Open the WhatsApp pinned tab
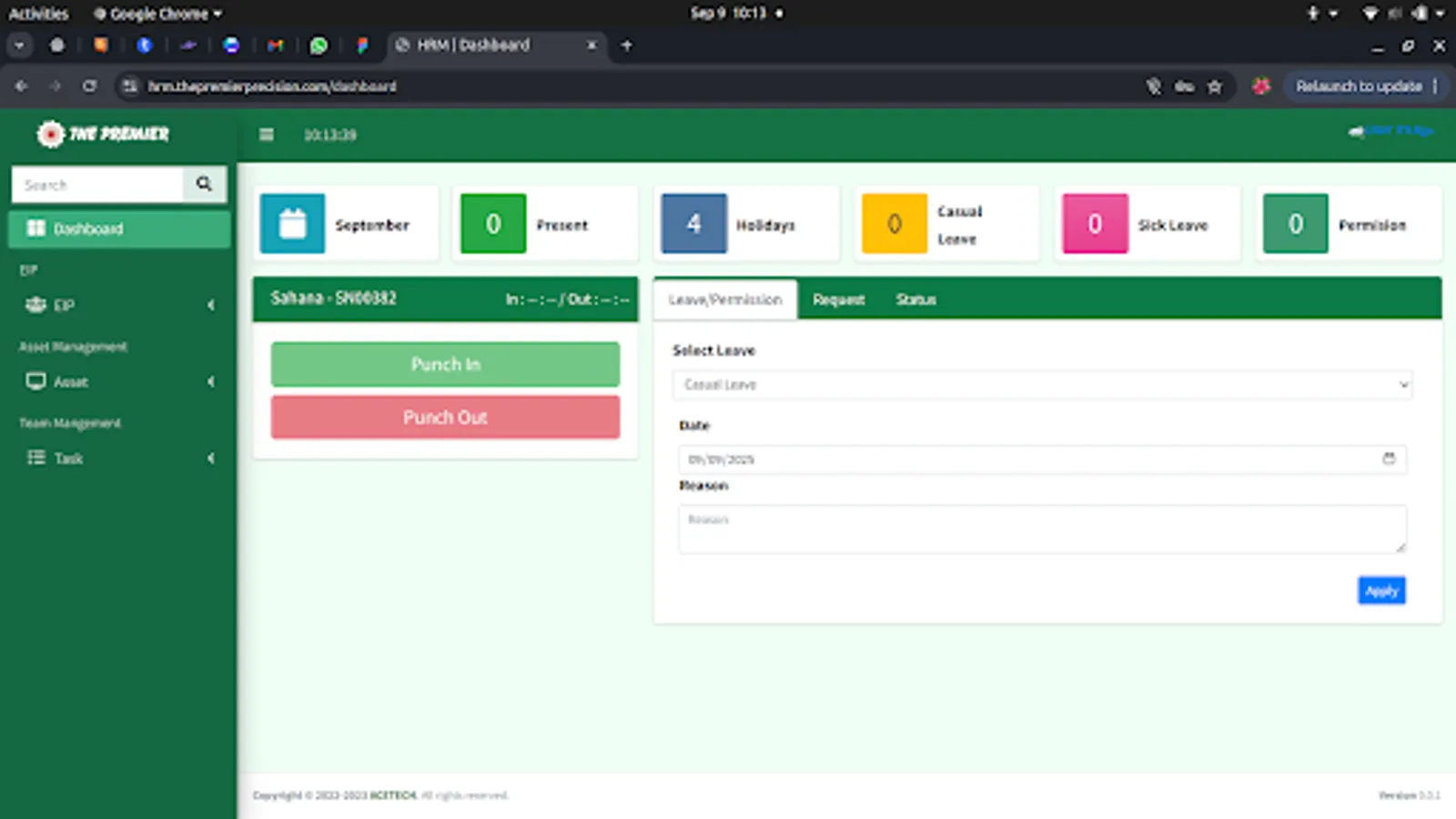Viewport: 1456px width, 819px height. point(318,45)
